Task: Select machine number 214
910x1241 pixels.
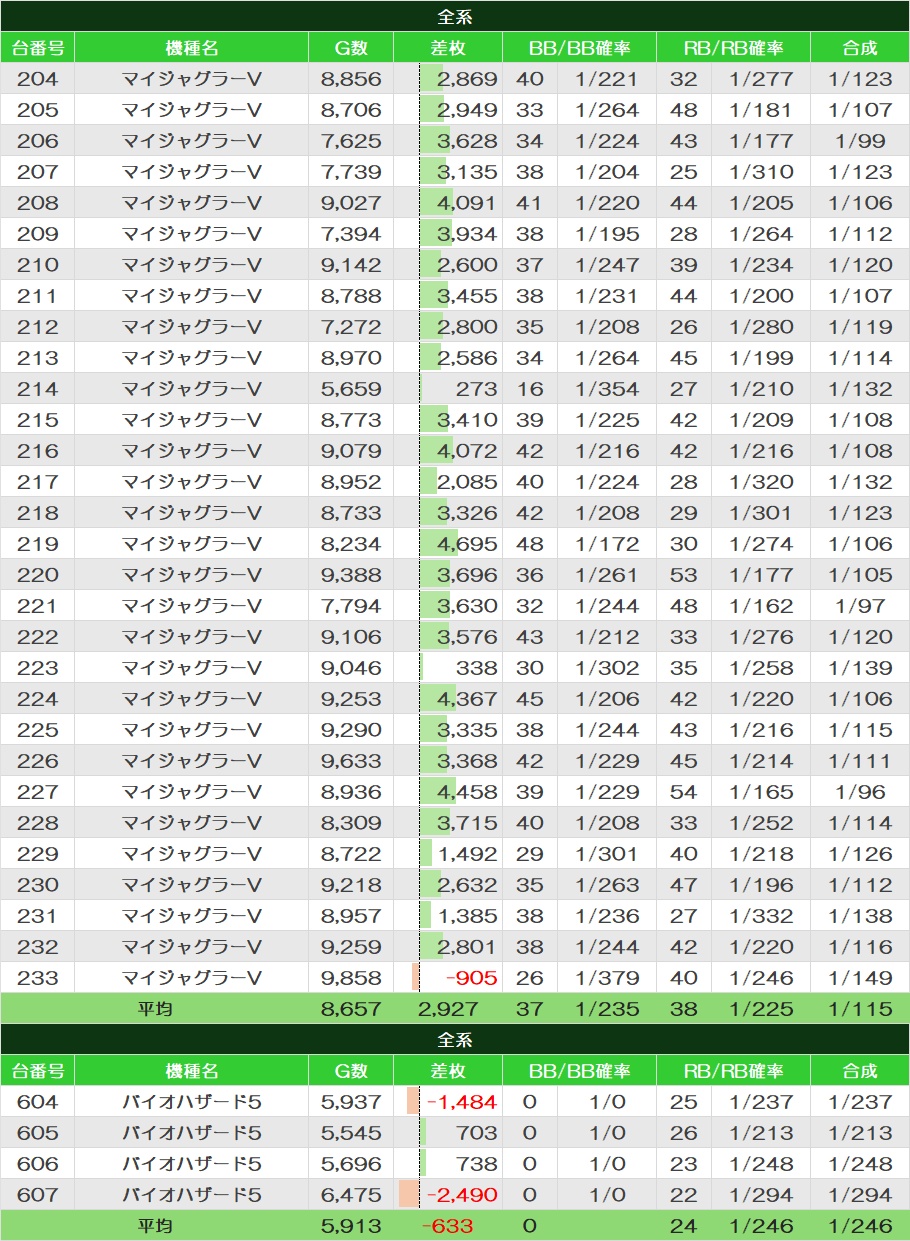Action: coord(37,389)
